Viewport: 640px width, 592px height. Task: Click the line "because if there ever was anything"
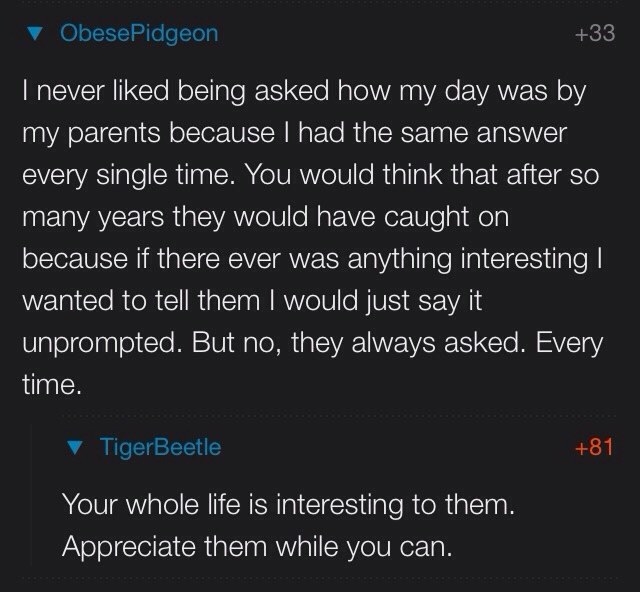coord(312,260)
